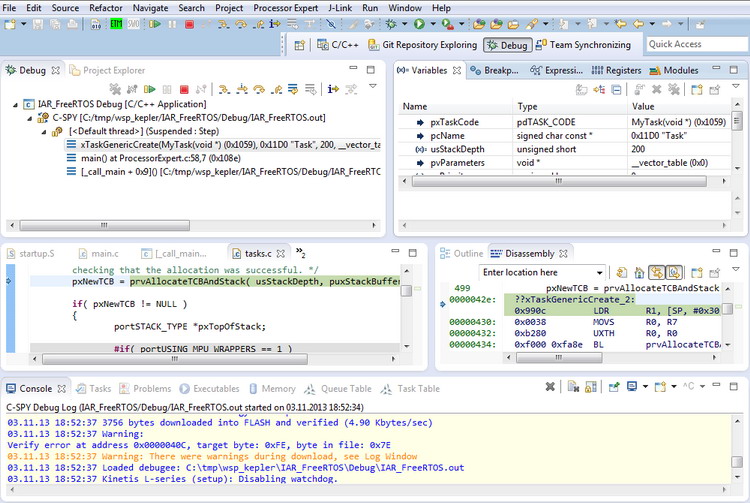
Task: Collapse the Default thread tree node
Action: point(44,131)
